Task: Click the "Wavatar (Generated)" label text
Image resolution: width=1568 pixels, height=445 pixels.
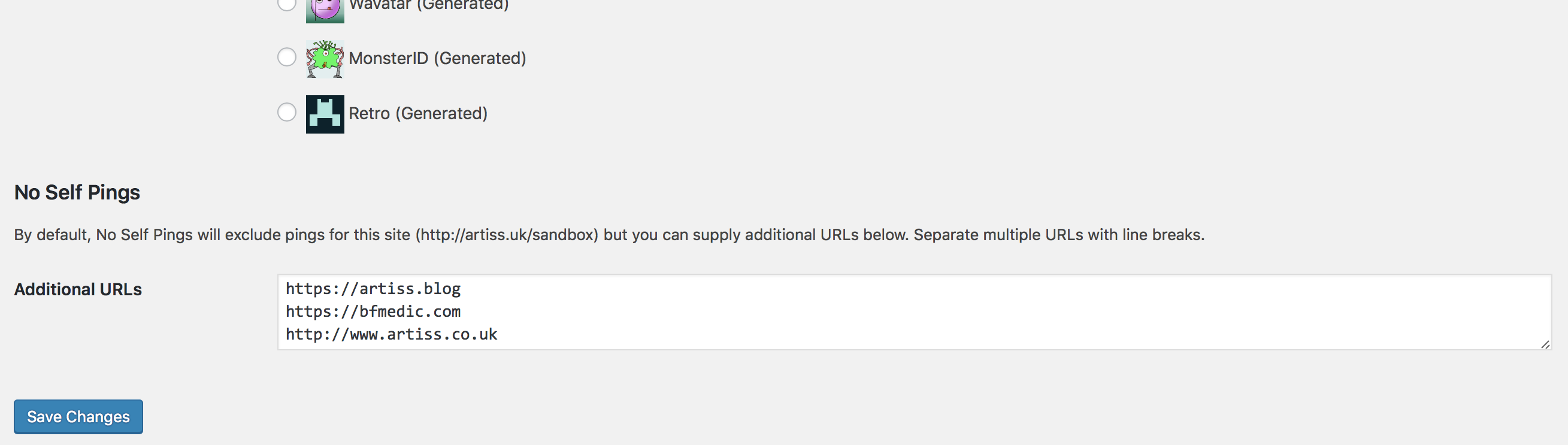Action: [428, 5]
